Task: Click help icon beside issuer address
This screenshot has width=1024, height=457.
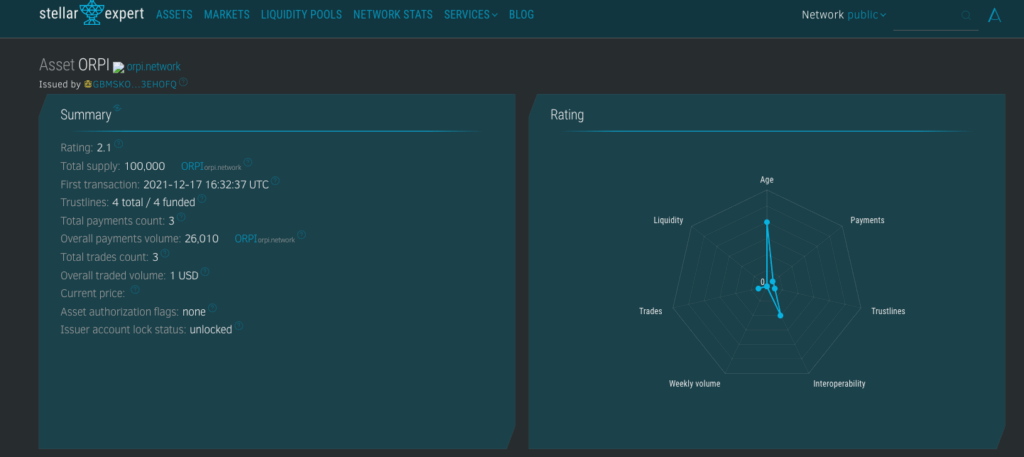Action: [184, 82]
